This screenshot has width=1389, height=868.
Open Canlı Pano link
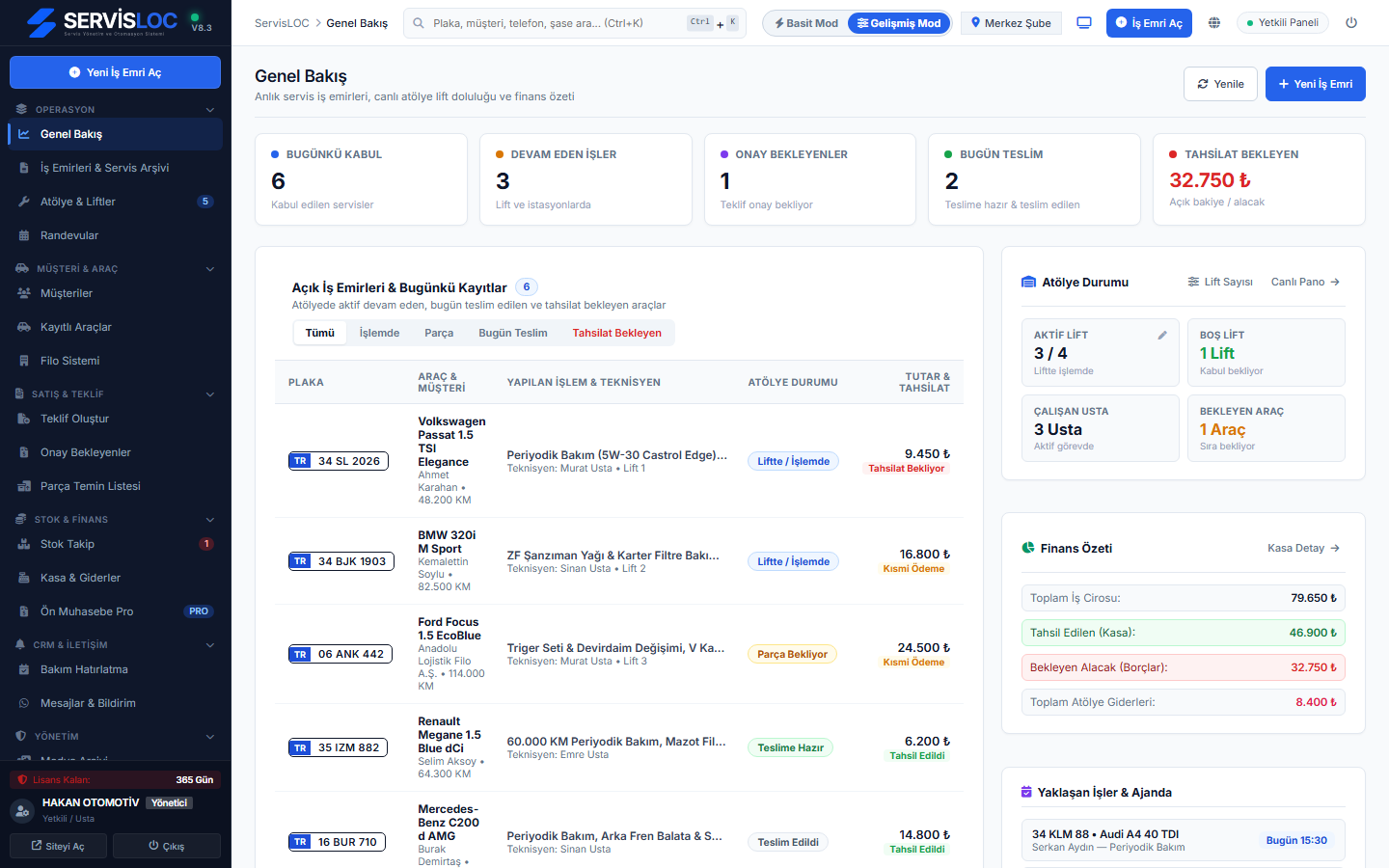click(x=1305, y=282)
